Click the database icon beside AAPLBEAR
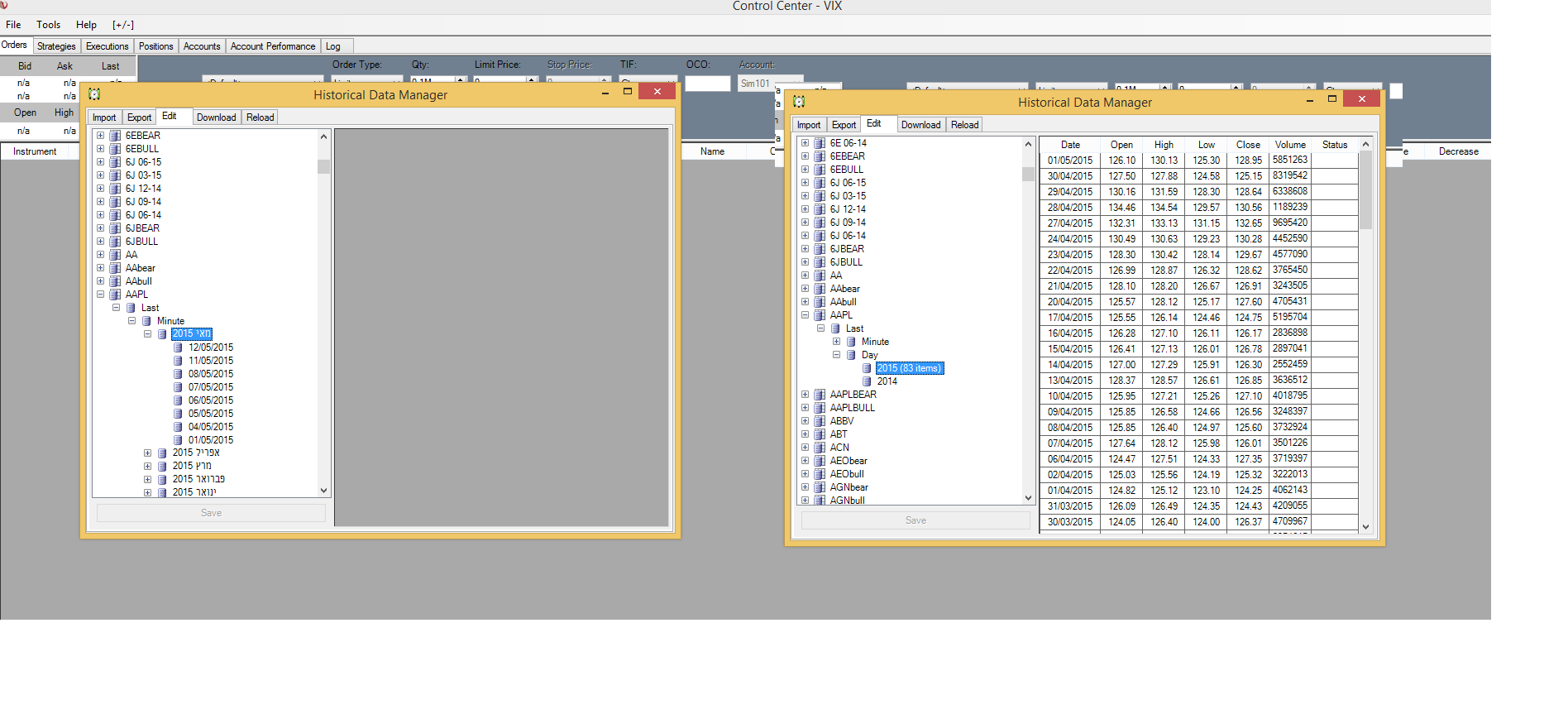The image size is (1568, 714). tap(820, 395)
